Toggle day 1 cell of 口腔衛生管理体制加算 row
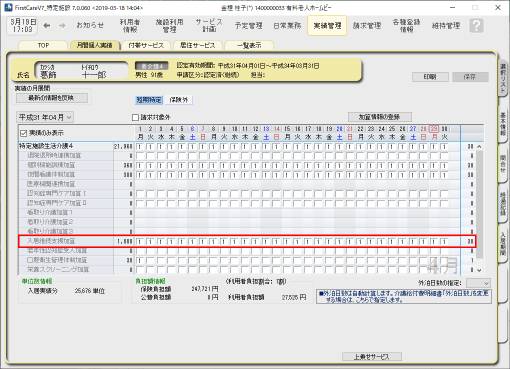This screenshot has height=369, width=510. pyautogui.click(x=140, y=260)
